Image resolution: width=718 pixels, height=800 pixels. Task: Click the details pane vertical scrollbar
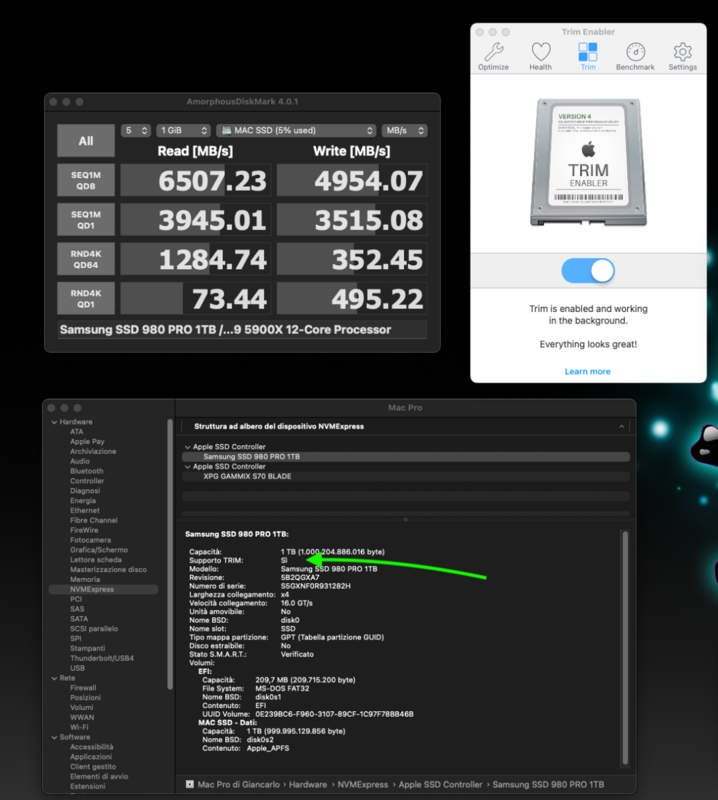click(625, 647)
